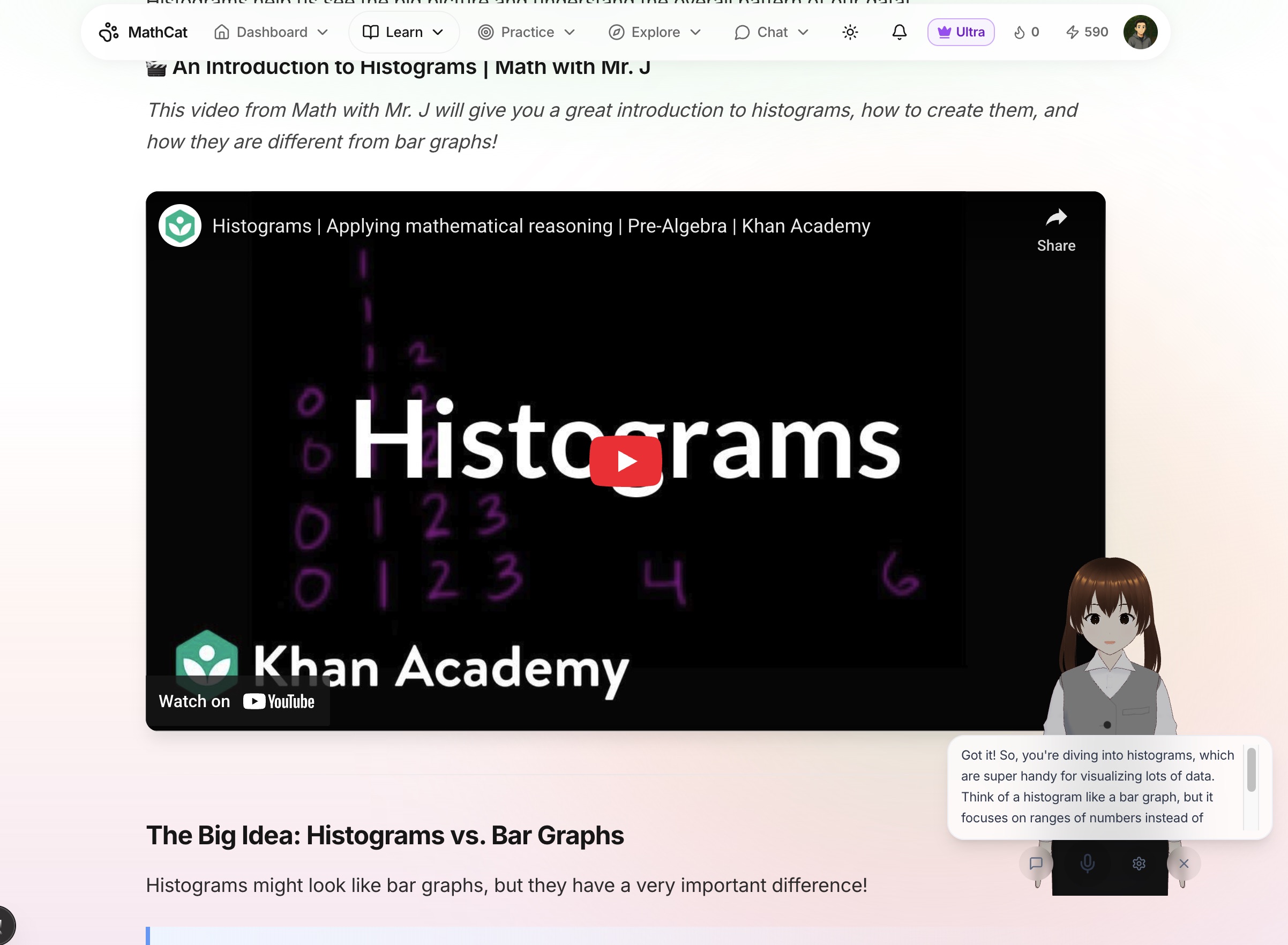Screen dimensions: 1288x945
Task: Click the anime avatar assistant character
Action: [1110, 647]
